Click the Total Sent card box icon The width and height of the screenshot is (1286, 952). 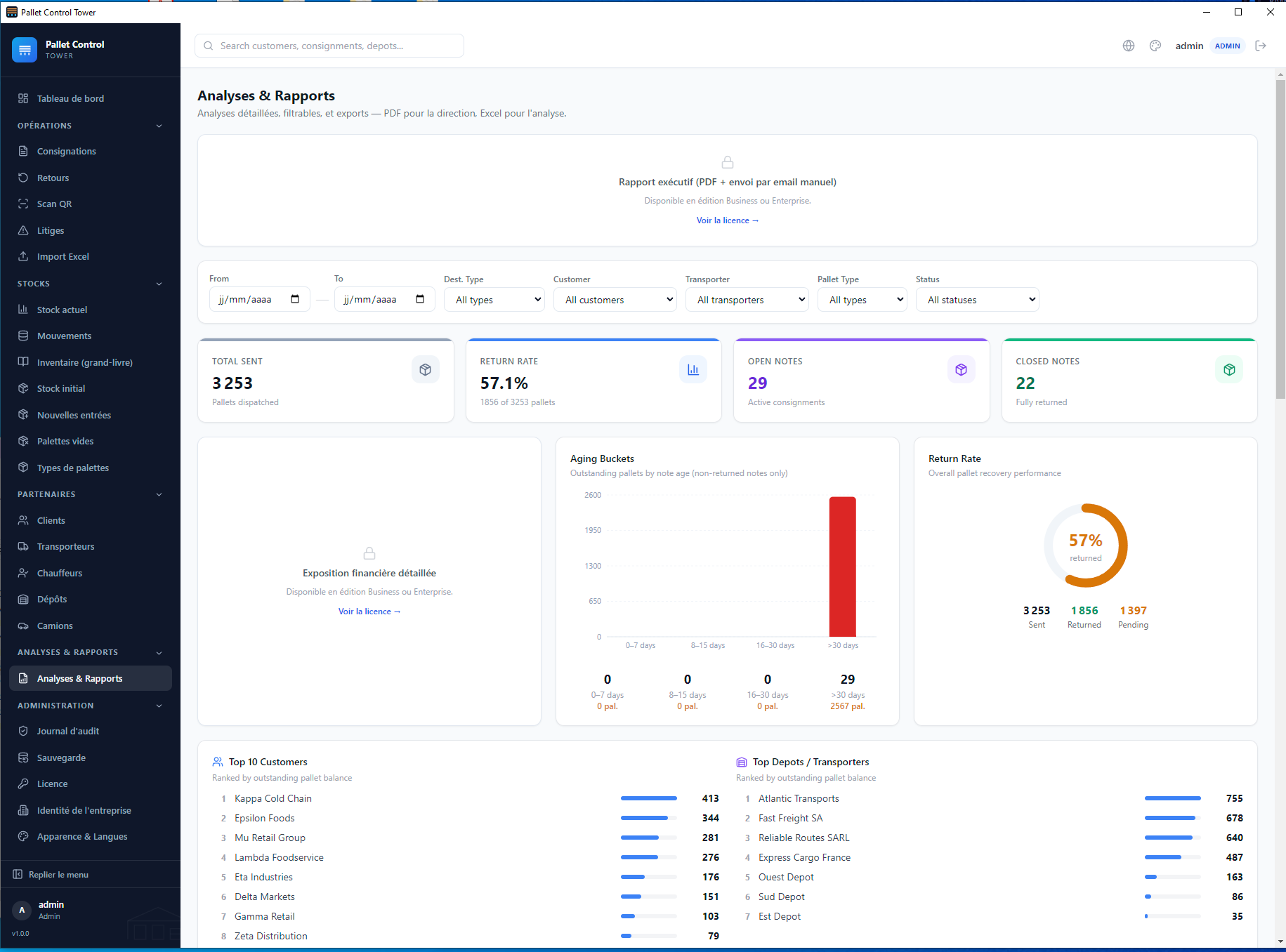tap(426, 369)
